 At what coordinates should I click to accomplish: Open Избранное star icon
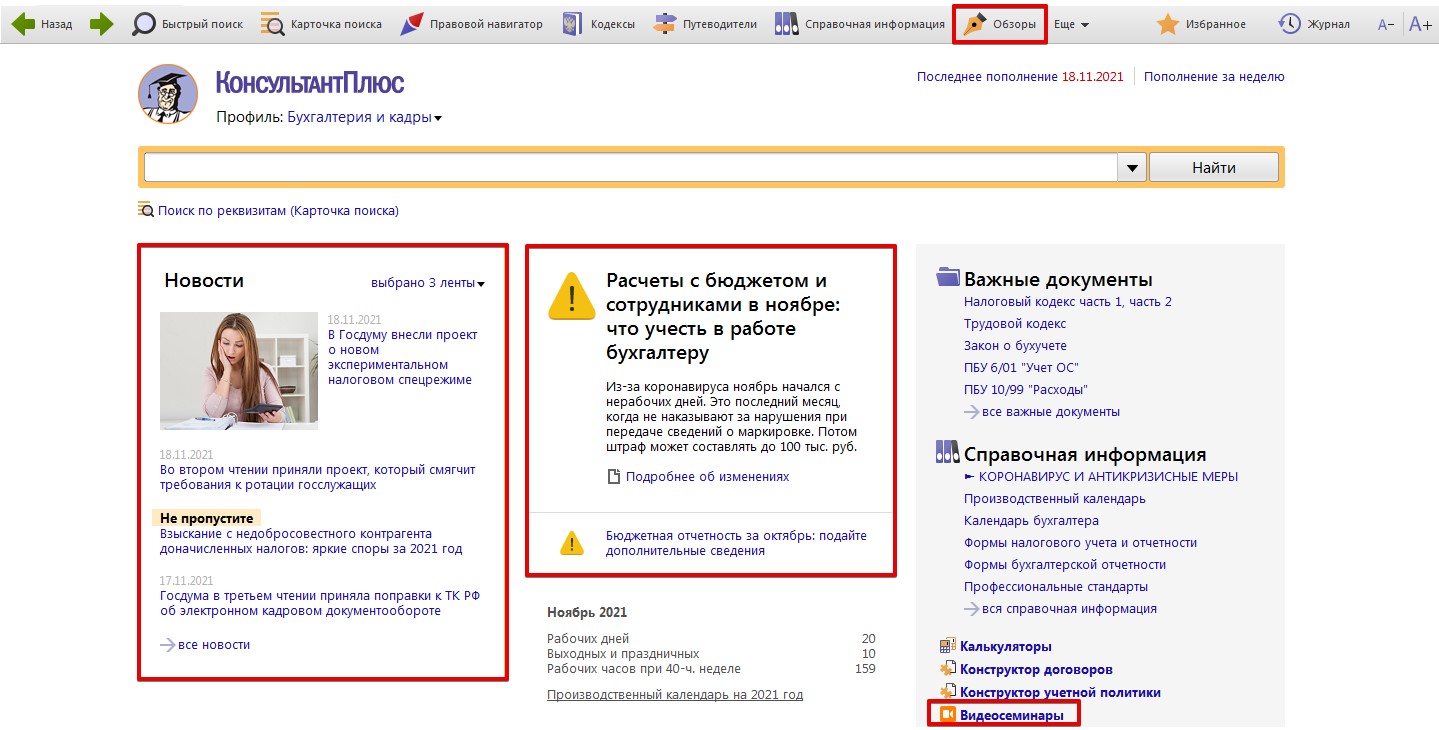click(1167, 24)
